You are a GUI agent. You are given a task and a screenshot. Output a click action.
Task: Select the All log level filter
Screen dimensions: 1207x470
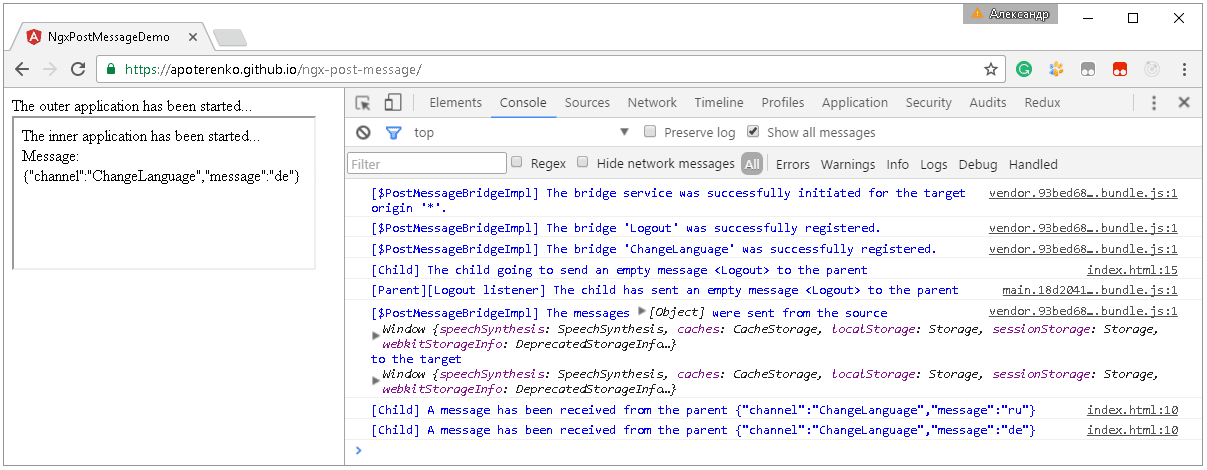(x=752, y=164)
